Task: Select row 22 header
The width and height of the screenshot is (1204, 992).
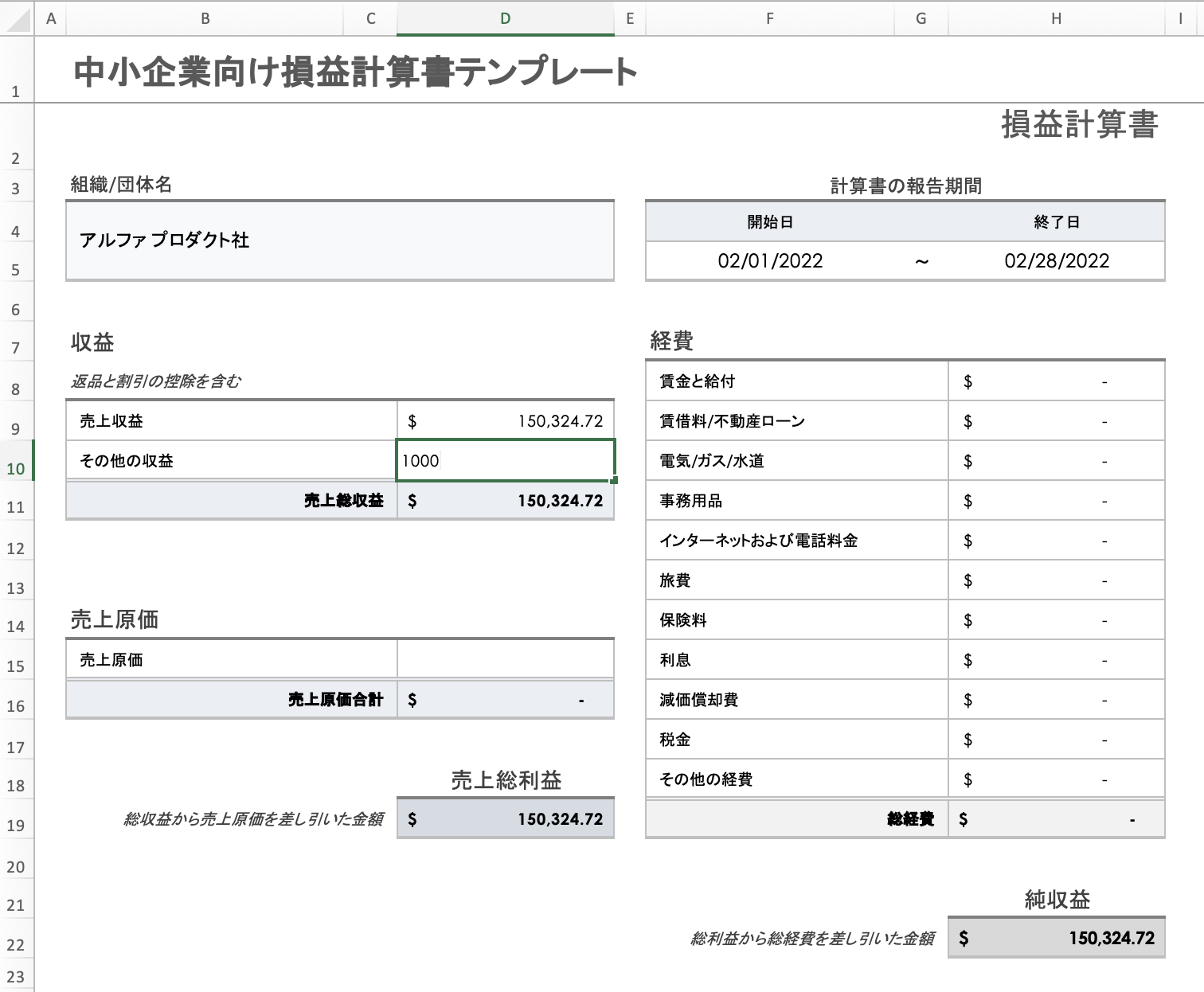Action: coord(16,944)
